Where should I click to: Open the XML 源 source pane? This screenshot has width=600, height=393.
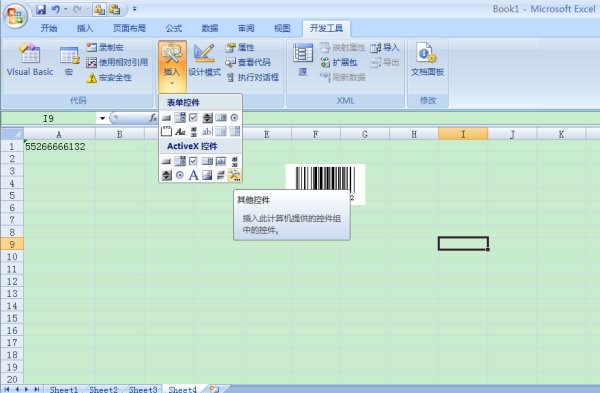(x=303, y=60)
